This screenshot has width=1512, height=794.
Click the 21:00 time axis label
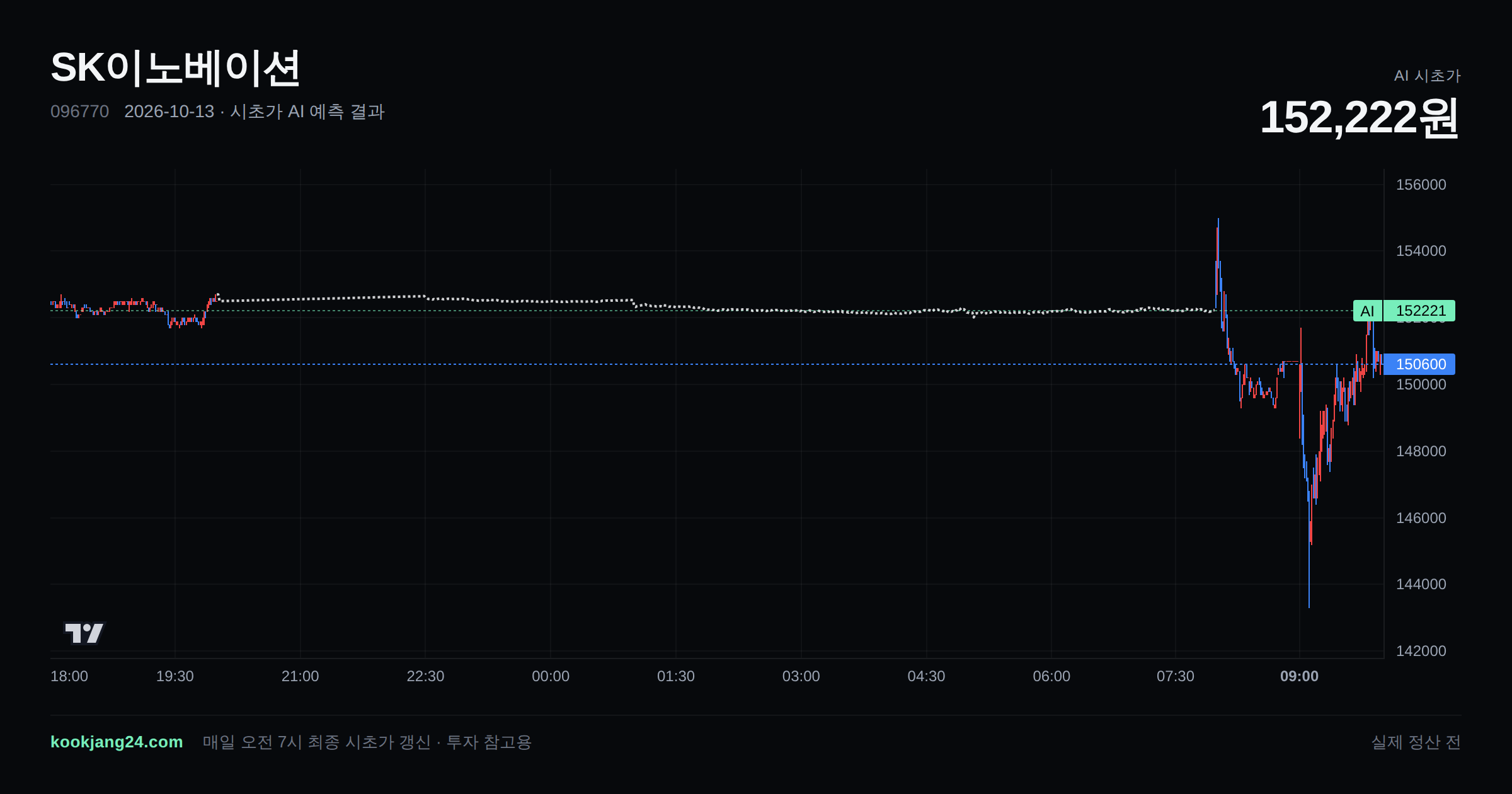(x=300, y=676)
